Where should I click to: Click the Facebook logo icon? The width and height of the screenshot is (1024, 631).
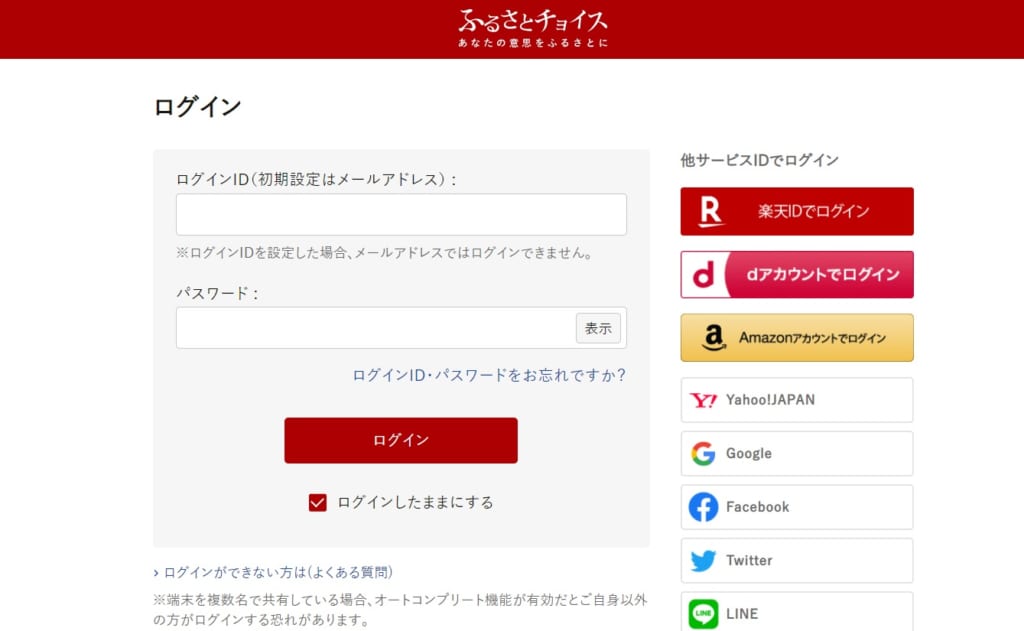point(703,507)
